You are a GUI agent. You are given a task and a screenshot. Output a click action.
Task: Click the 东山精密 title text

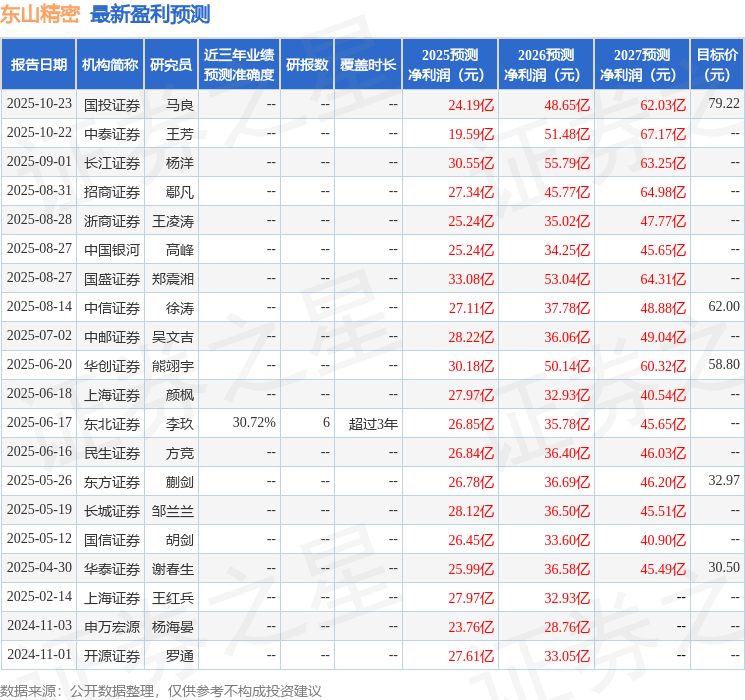(x=40, y=14)
